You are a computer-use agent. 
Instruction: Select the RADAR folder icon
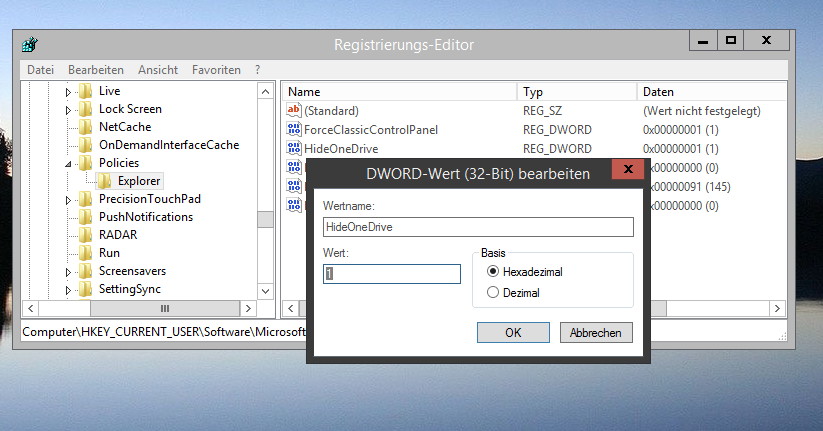click(x=86, y=235)
